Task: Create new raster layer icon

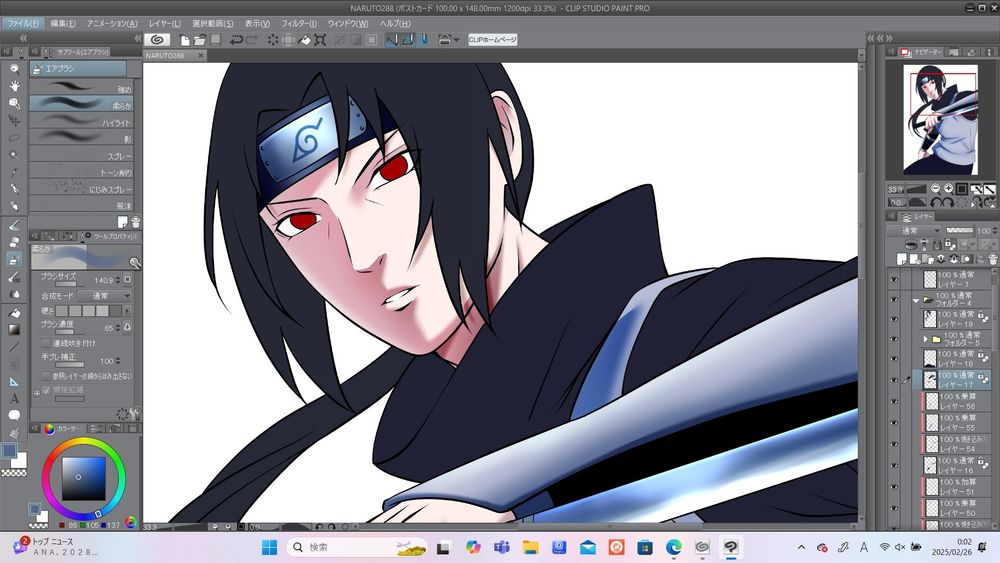Action: tap(902, 259)
